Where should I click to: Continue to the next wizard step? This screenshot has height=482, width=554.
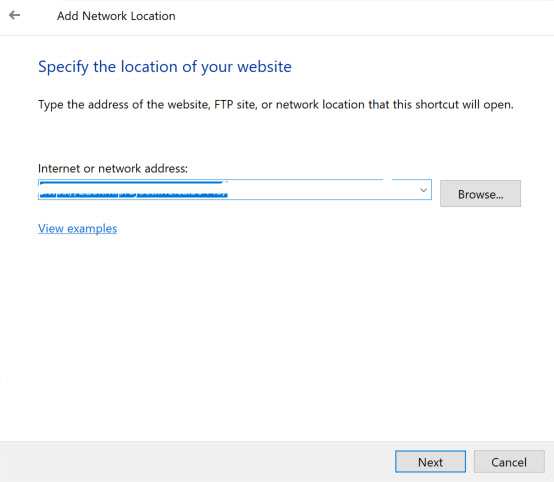pyautogui.click(x=430, y=462)
